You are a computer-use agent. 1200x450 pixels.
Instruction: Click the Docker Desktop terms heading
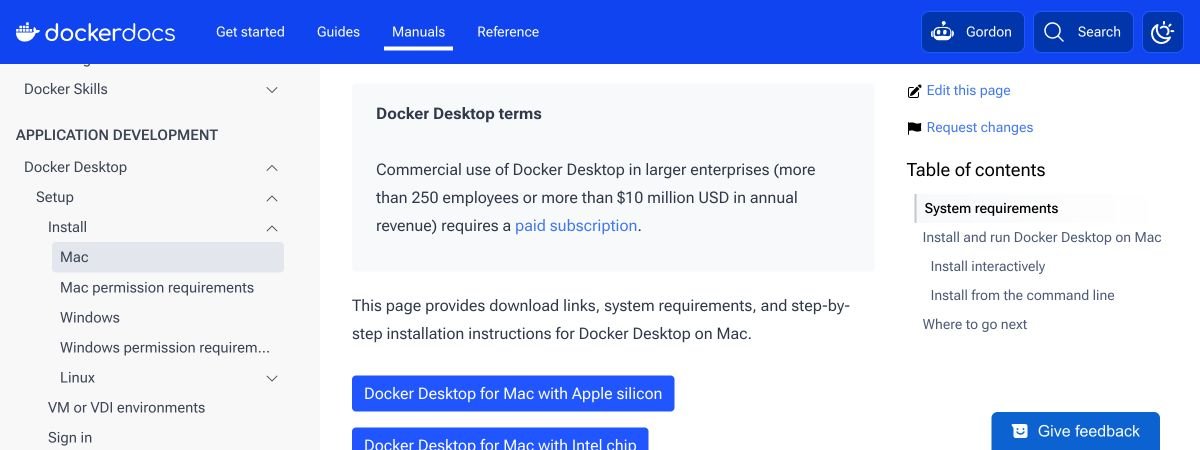pyautogui.click(x=459, y=114)
